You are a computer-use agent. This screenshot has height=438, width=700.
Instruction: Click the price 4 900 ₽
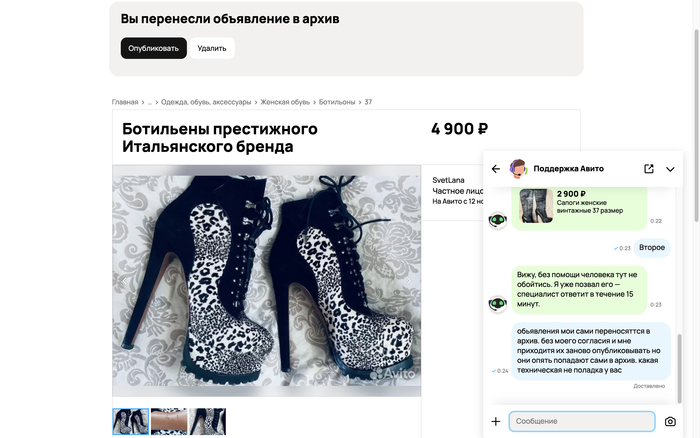pos(459,129)
